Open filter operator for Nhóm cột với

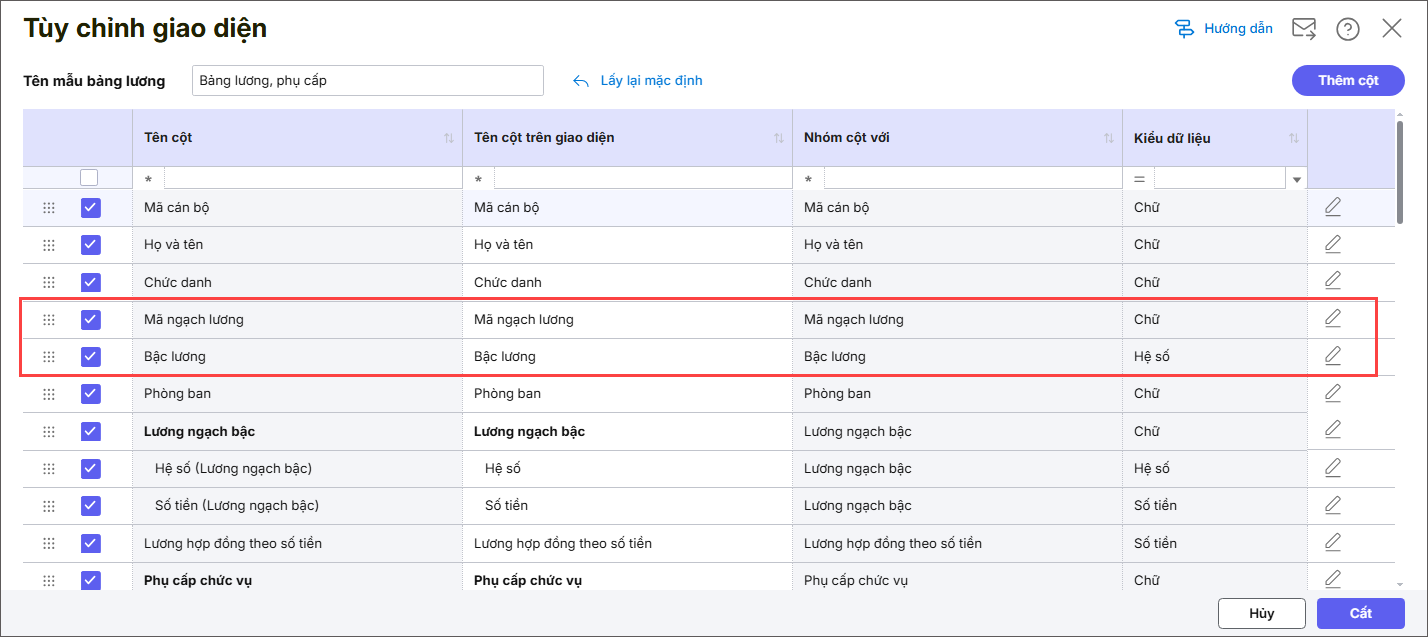coord(809,180)
